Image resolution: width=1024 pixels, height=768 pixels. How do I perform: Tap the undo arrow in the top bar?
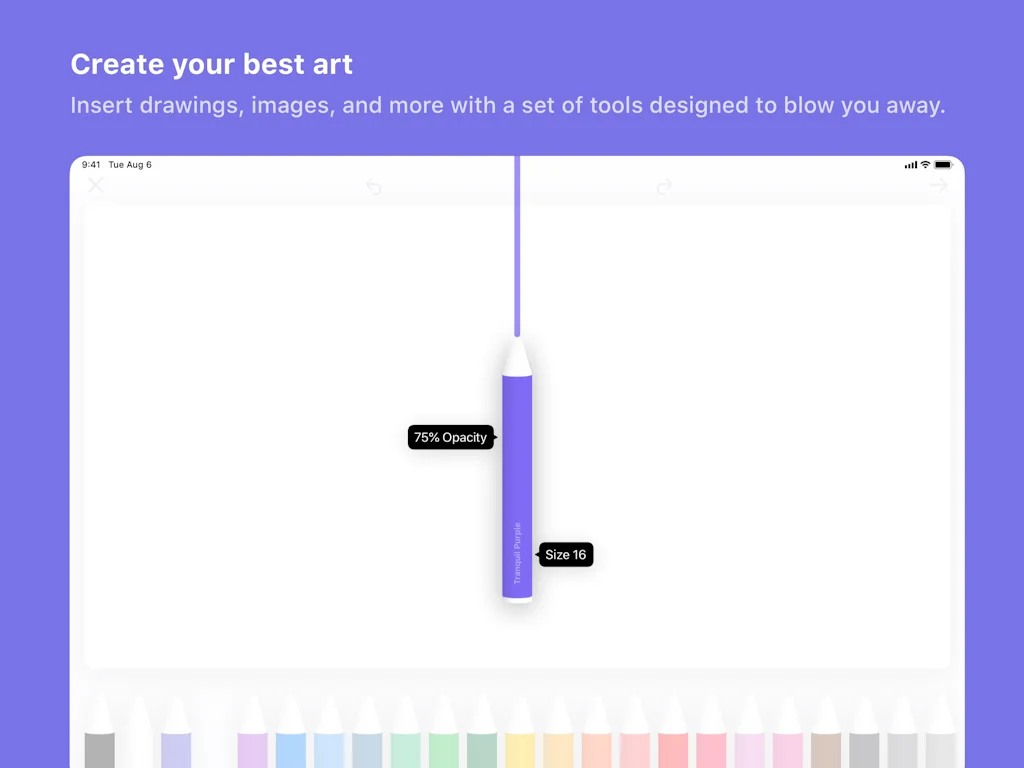(373, 187)
